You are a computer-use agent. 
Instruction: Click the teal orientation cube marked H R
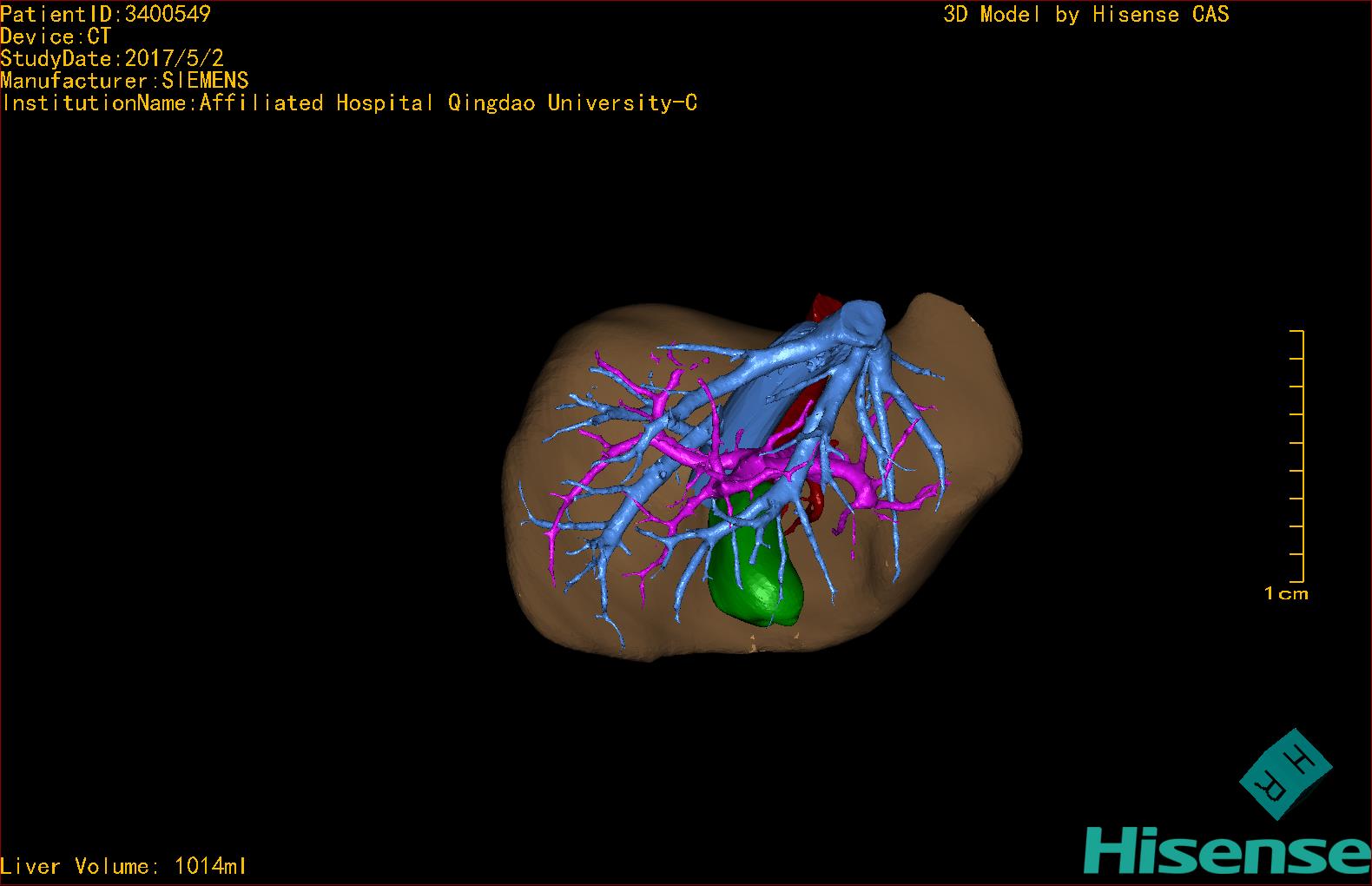(1284, 773)
